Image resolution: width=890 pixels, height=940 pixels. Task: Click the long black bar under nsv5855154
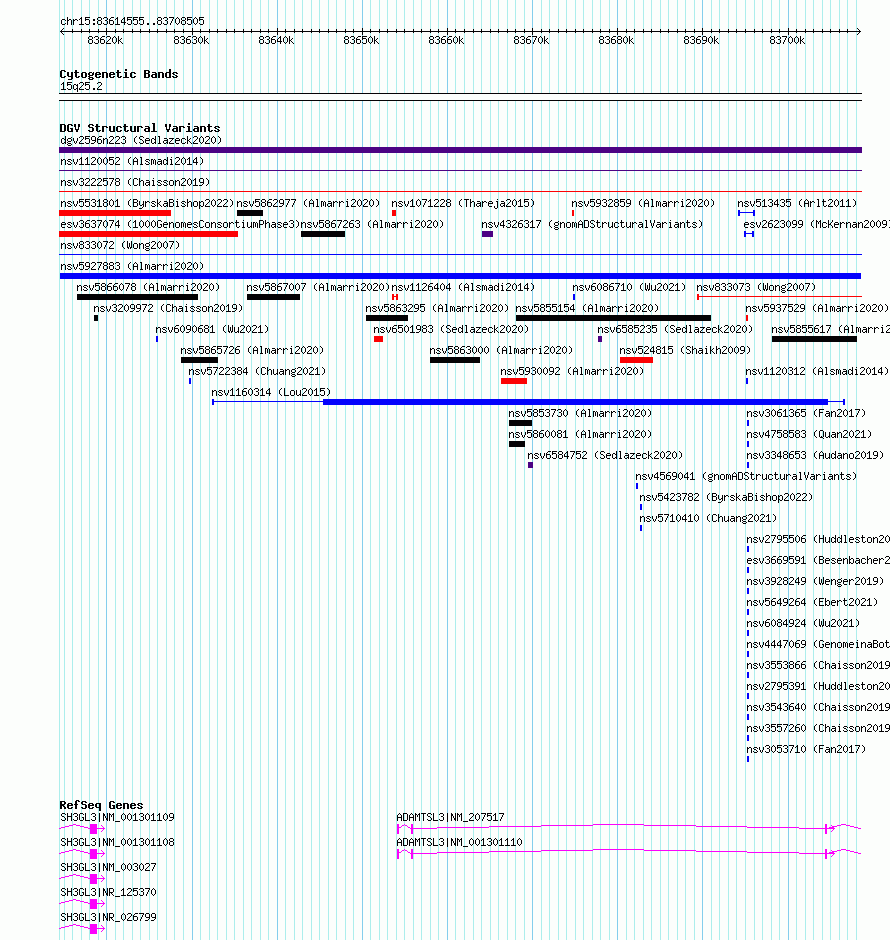click(x=613, y=318)
